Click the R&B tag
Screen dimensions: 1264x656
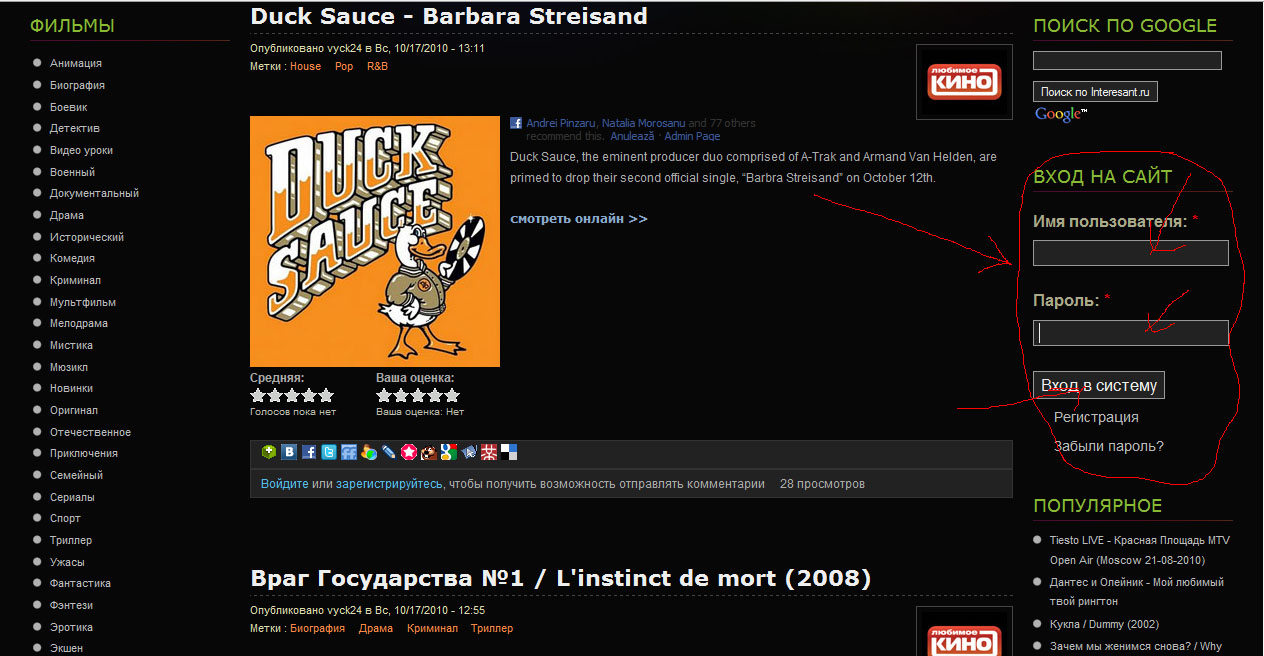(377, 66)
